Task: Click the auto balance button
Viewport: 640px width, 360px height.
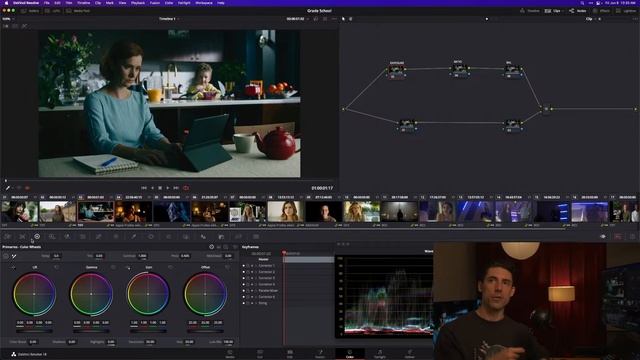Action: (x=6, y=256)
